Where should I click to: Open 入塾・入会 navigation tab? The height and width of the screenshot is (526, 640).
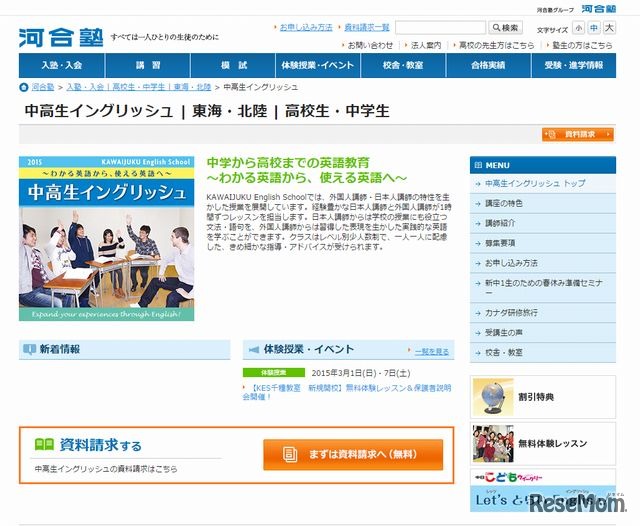tap(62, 65)
